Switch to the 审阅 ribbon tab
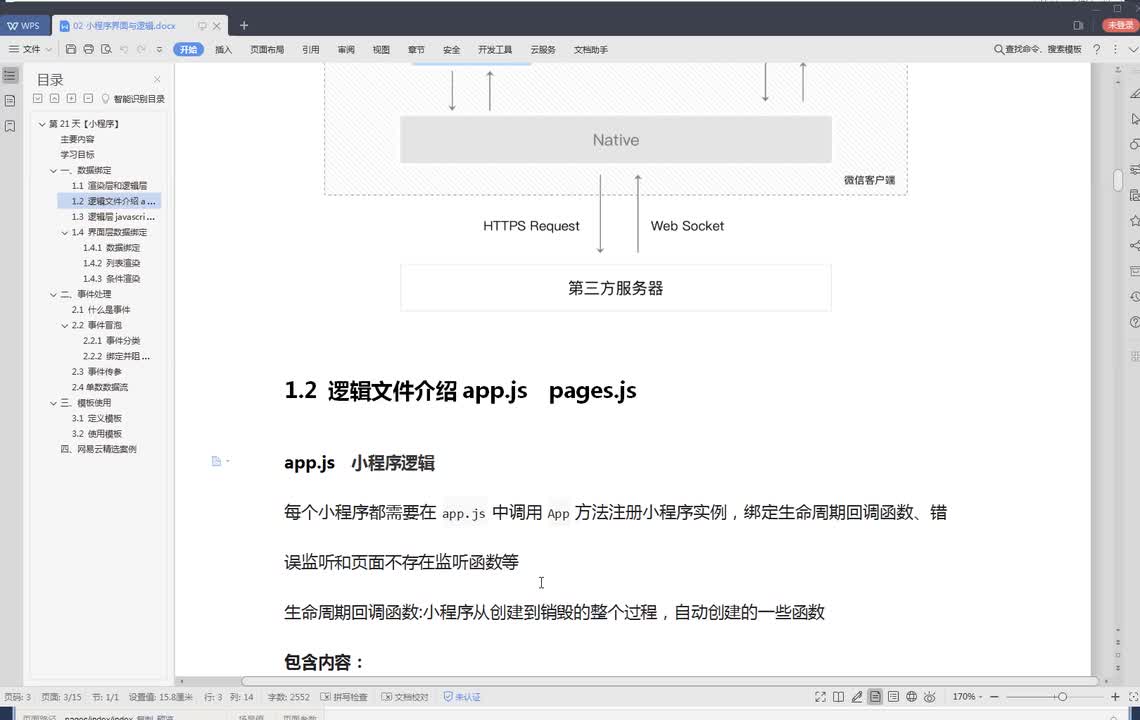1140x720 pixels. [x=346, y=49]
